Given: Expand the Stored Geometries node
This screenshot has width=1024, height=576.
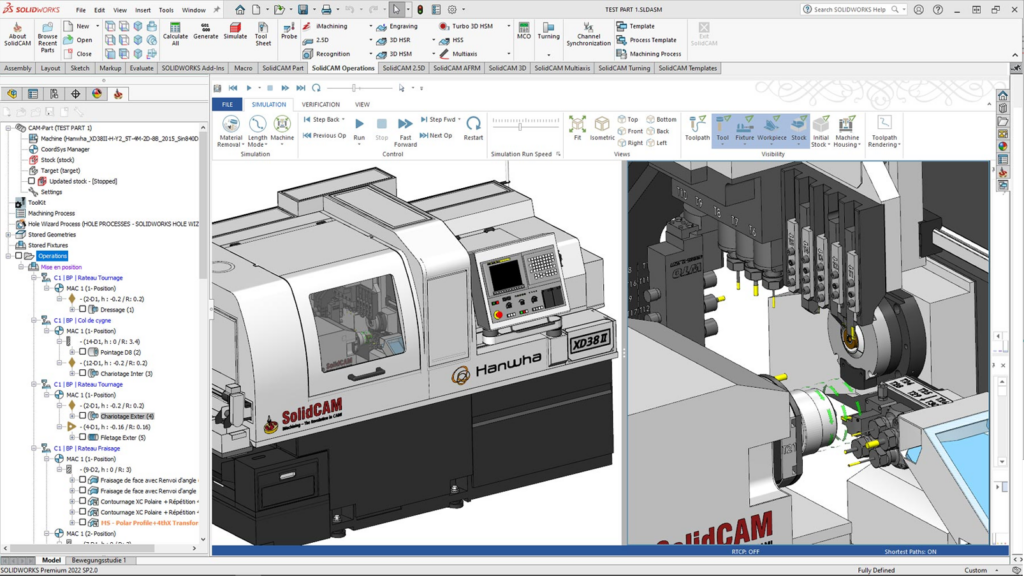Looking at the screenshot, I should point(8,234).
